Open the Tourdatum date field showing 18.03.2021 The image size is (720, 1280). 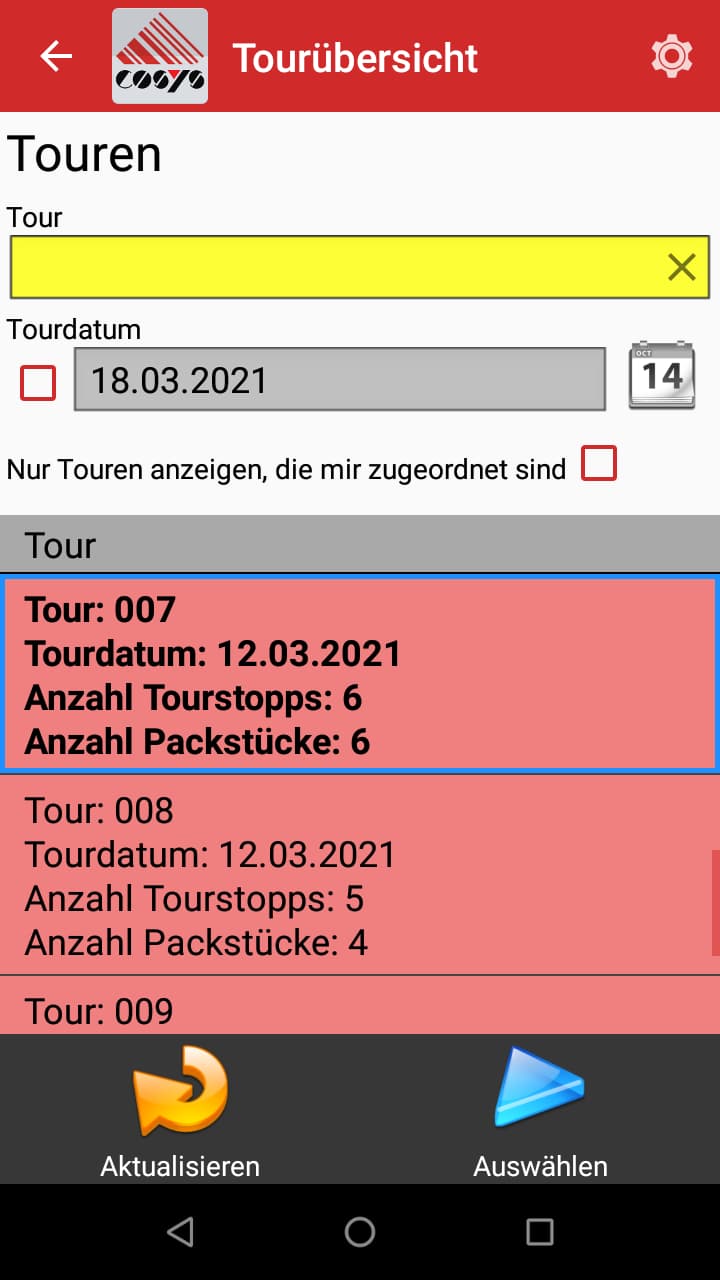[340, 380]
